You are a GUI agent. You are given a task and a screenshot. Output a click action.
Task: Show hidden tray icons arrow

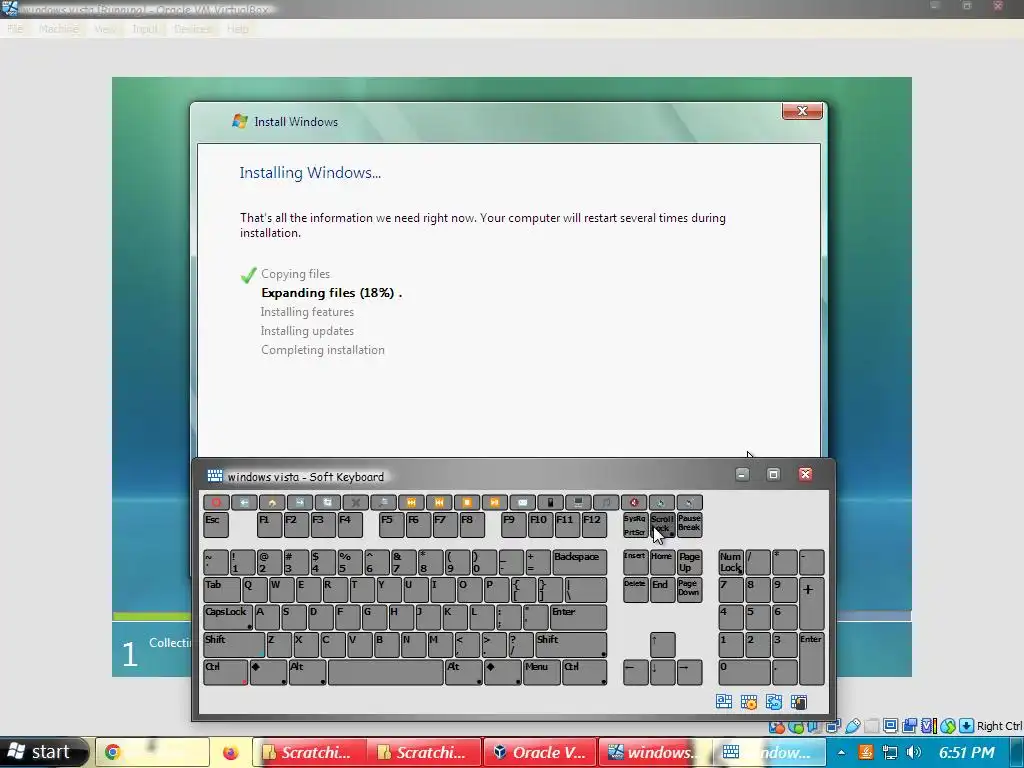pyautogui.click(x=841, y=752)
